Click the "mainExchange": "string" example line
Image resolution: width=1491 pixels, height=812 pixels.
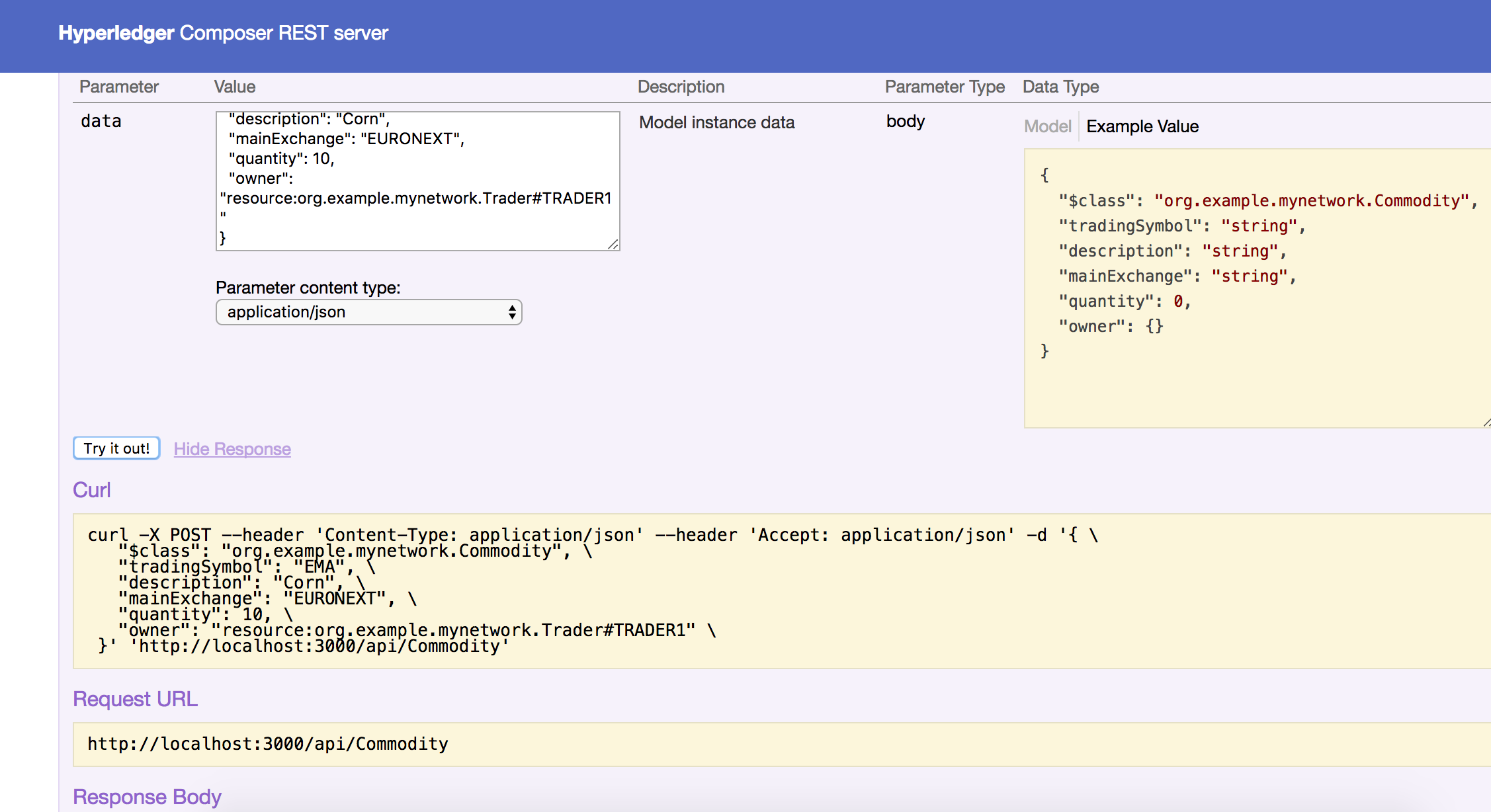pos(1177,276)
